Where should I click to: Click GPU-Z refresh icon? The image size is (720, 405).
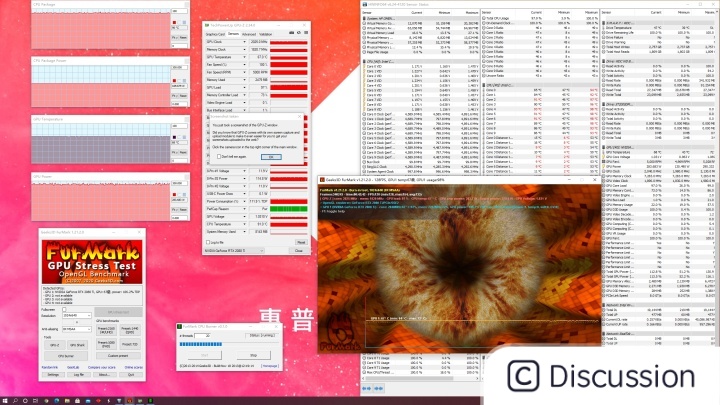coord(299,33)
